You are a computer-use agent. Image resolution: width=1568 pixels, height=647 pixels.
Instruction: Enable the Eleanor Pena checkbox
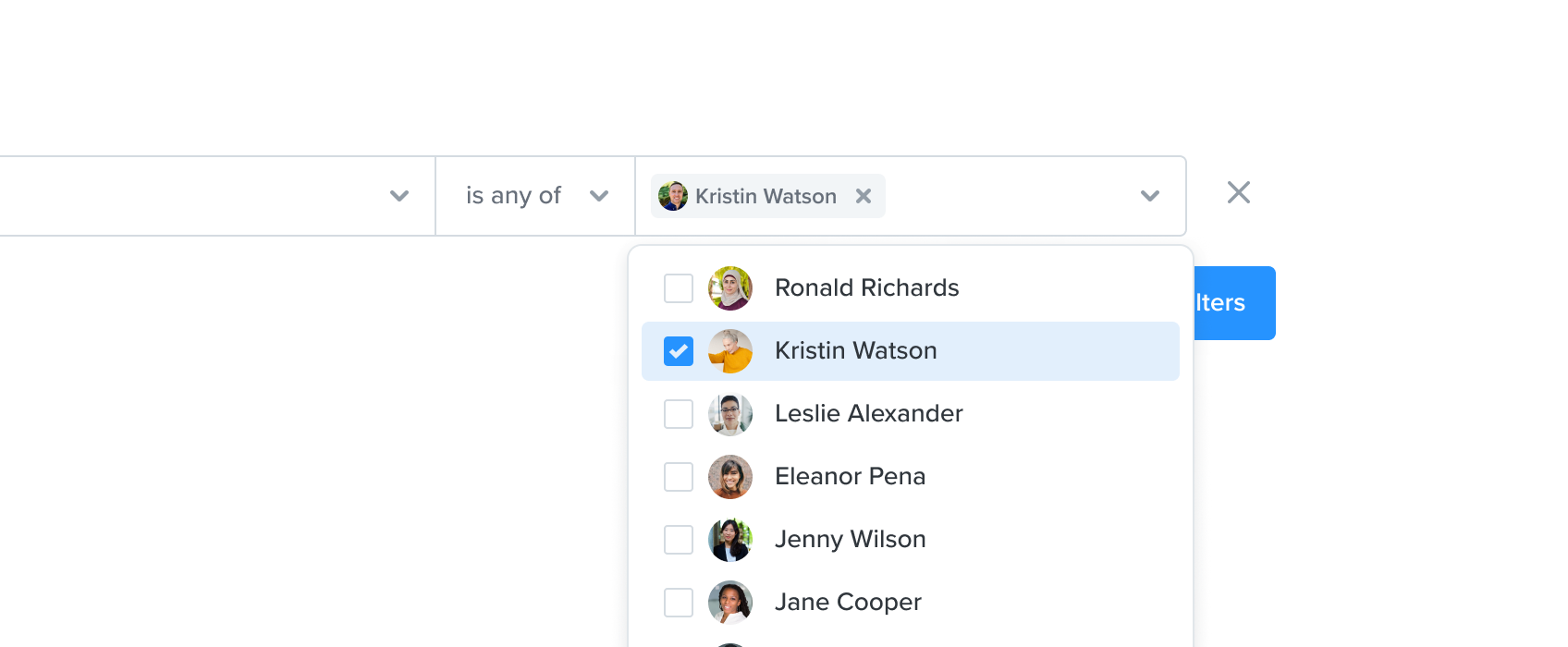tap(679, 477)
